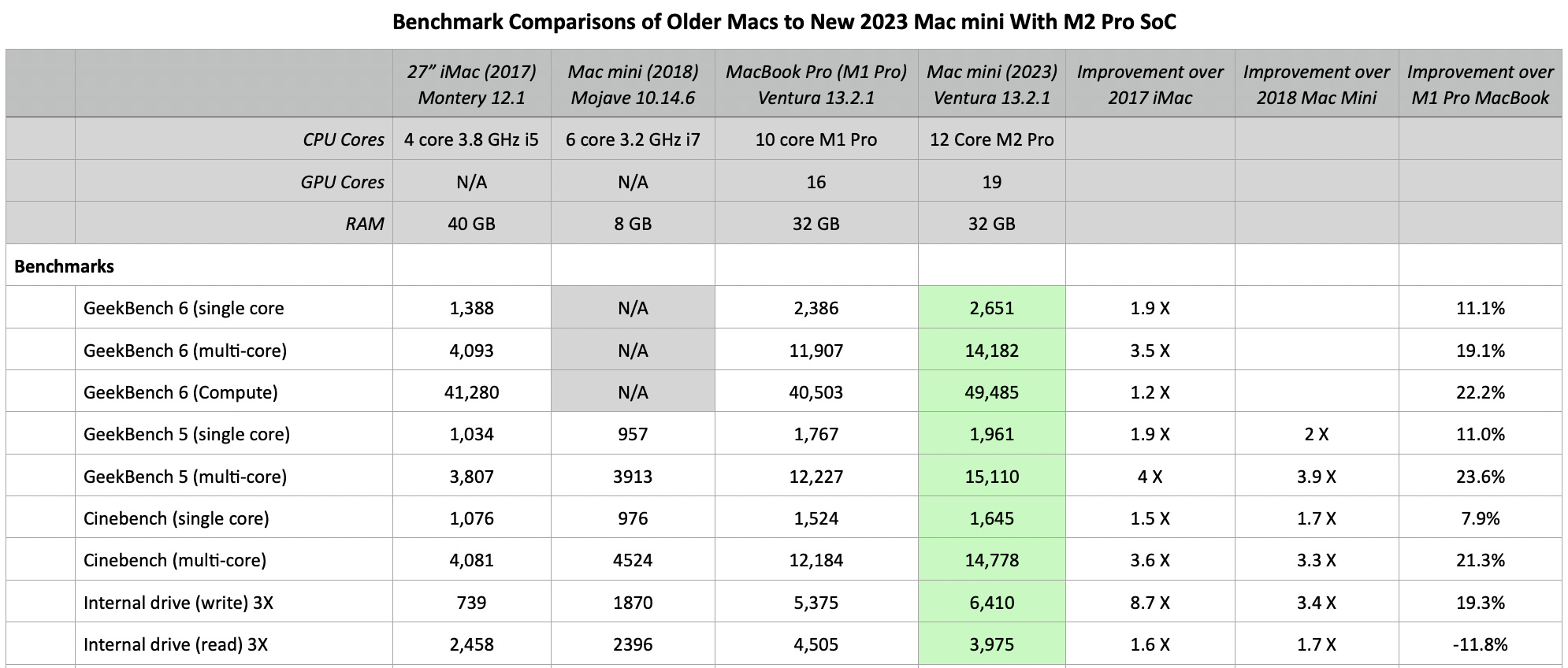Click the Mac mini 2018 score '4524'
Viewport: 1568px width, 668px height.
tap(633, 560)
